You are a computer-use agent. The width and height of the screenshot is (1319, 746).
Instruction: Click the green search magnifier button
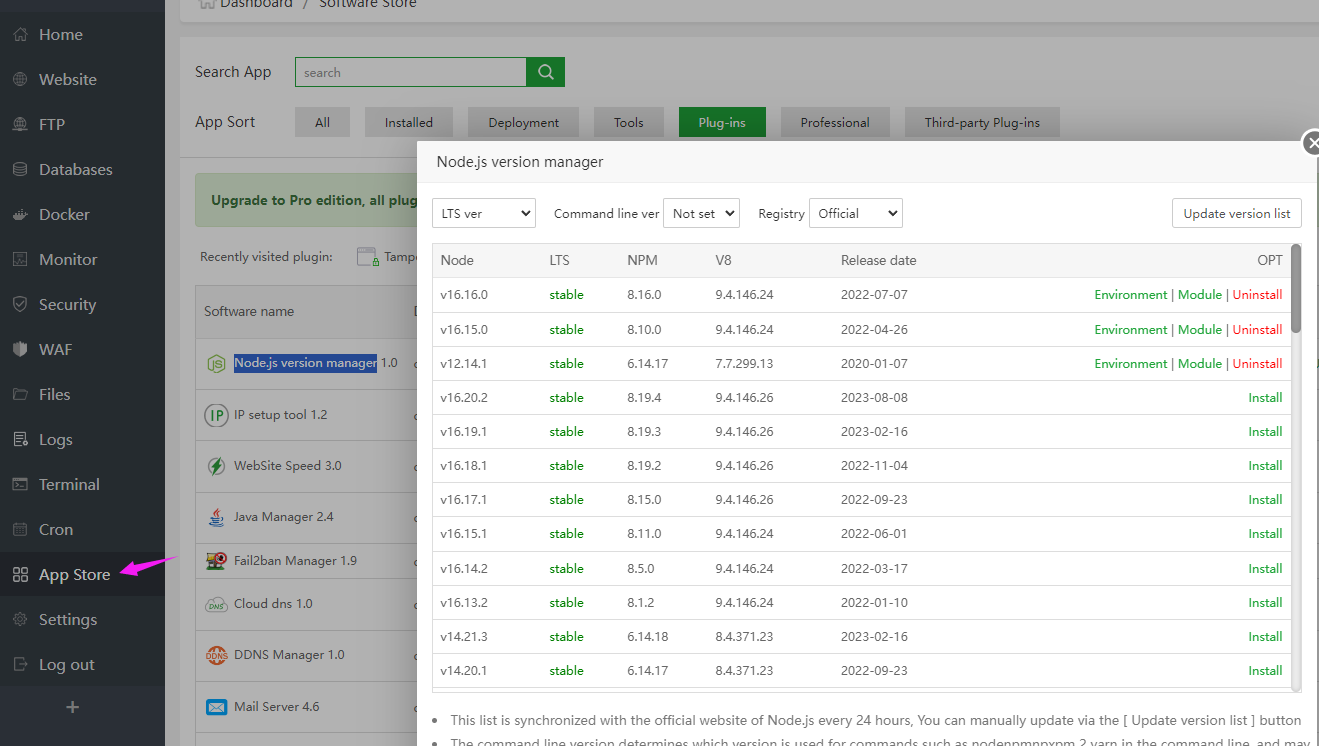[545, 72]
